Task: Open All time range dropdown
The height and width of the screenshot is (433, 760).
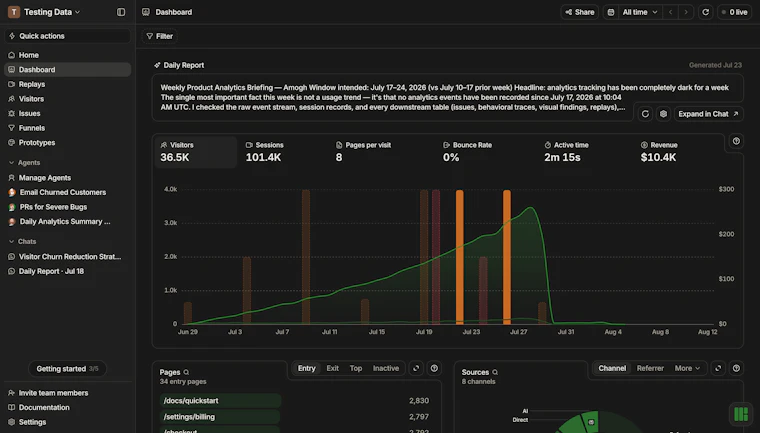Action: 640,12
